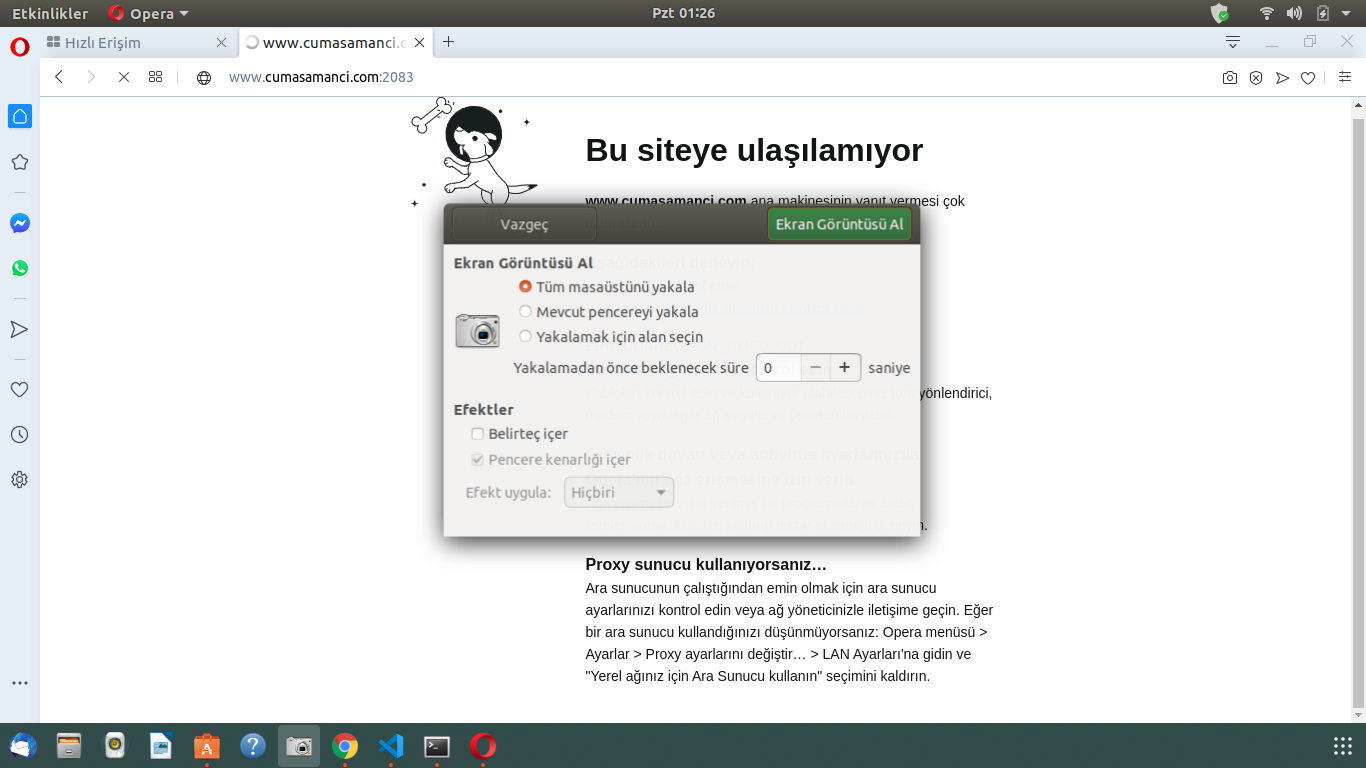Click the address bar URL www.cumasamanci.com:2083
1366x768 pixels.
(321, 77)
